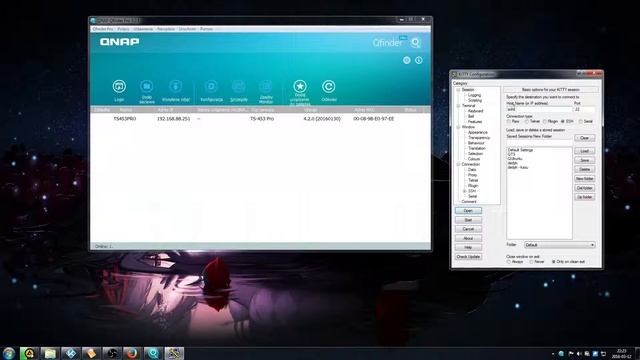This screenshot has width=640, height=360.
Task: Select Logging in category tree
Action: pos(474,95)
